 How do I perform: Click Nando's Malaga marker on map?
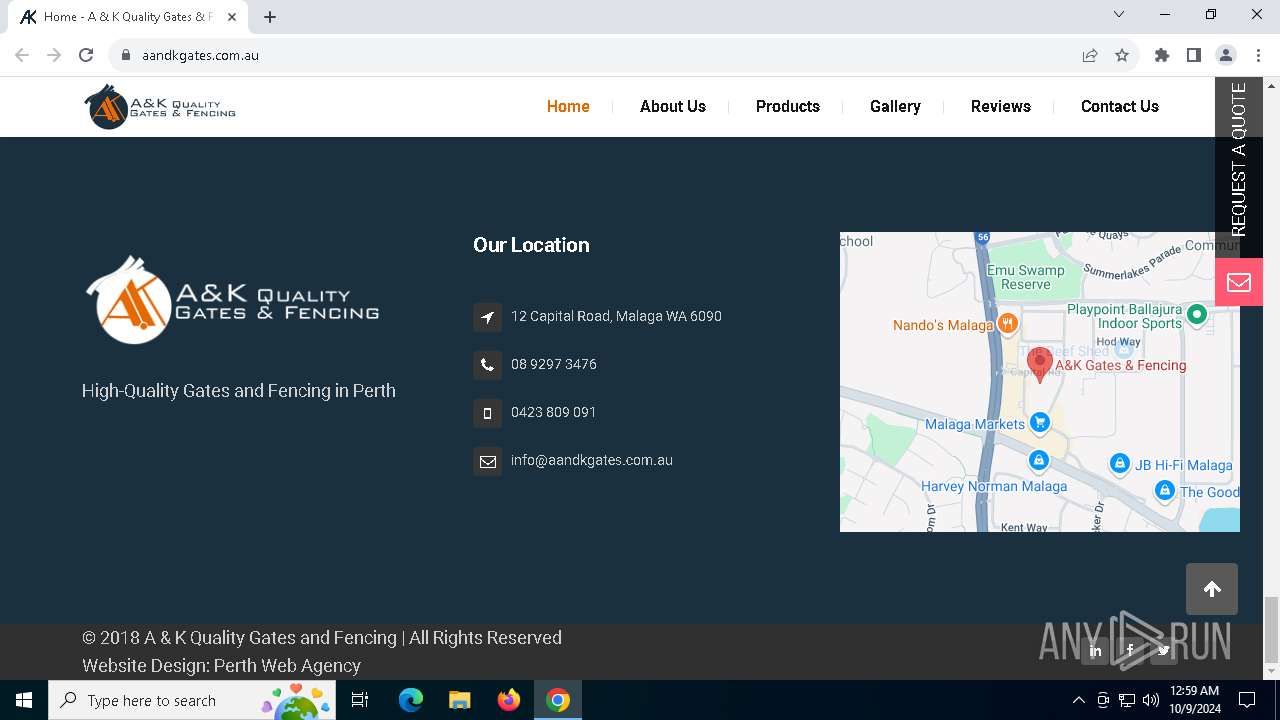1008,323
